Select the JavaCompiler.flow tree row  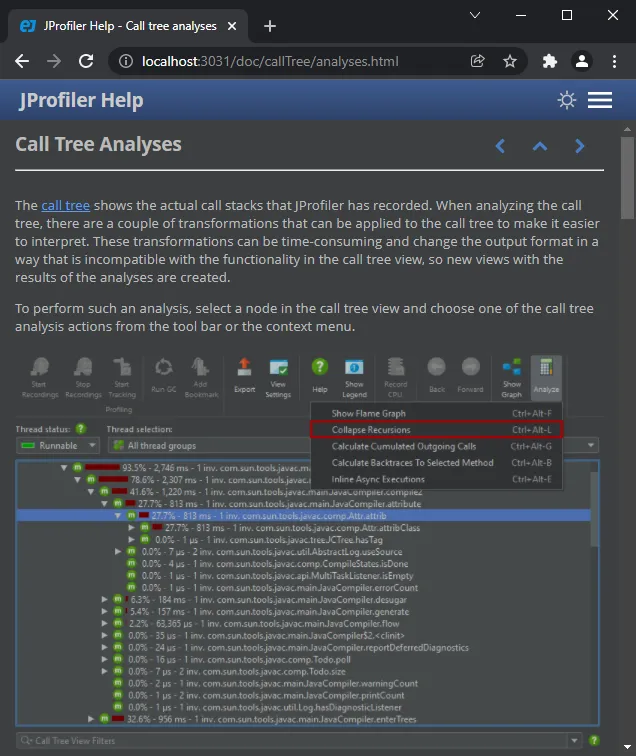tap(304, 623)
